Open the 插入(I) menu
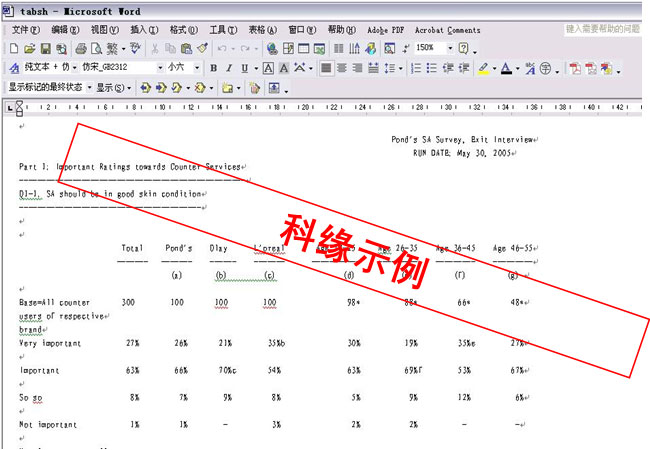The width and height of the screenshot is (650, 450). [x=144, y=30]
